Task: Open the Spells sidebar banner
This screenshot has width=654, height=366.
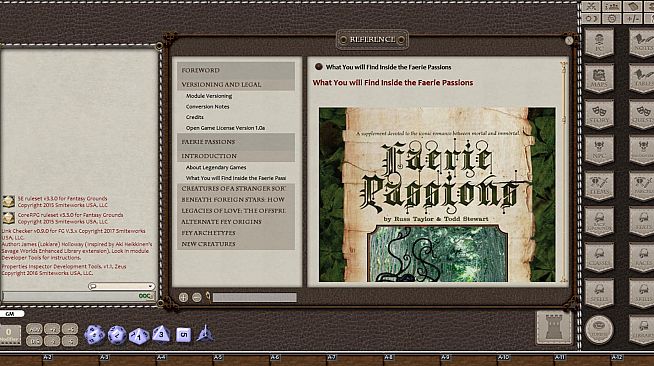Action: coord(599,293)
